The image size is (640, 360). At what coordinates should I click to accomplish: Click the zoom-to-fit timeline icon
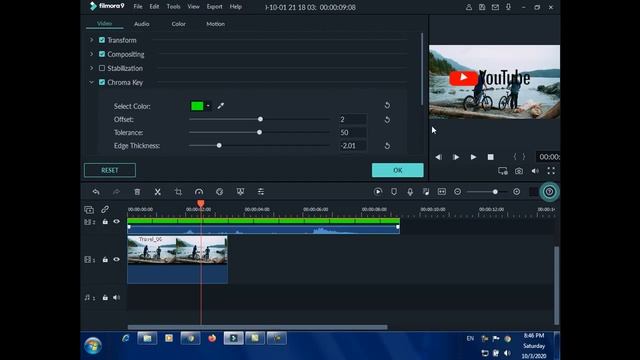(x=442, y=192)
